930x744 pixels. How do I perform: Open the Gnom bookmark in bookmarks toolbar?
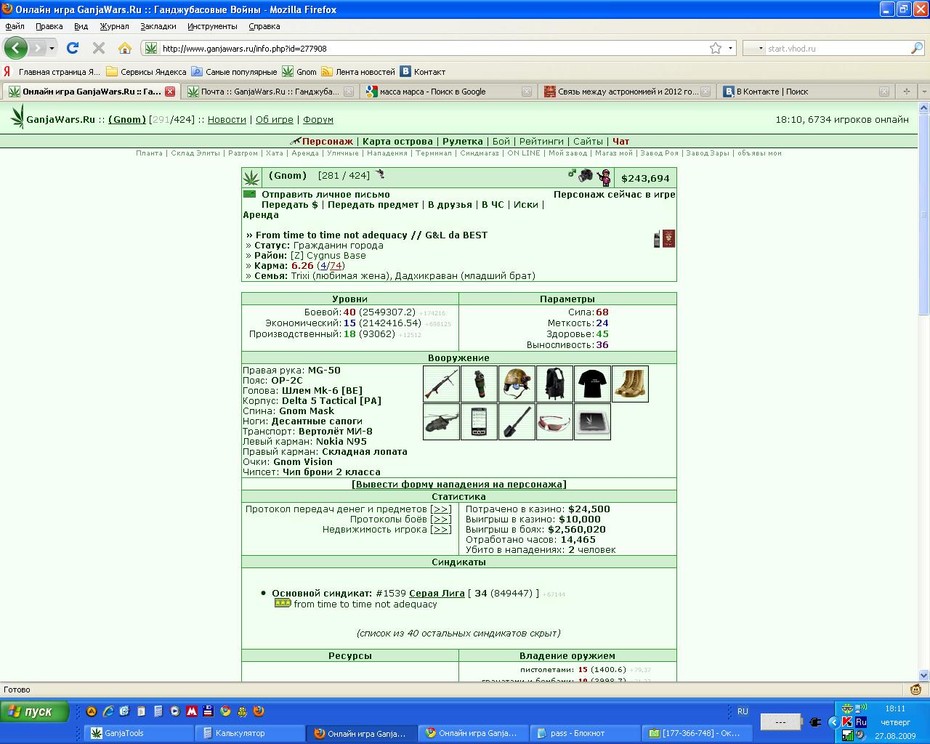click(x=300, y=72)
